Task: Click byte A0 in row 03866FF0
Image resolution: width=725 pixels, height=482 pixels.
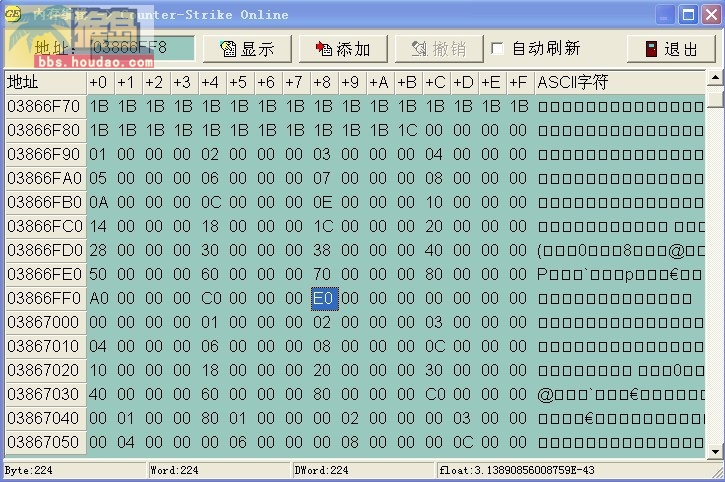Action: pos(98,299)
